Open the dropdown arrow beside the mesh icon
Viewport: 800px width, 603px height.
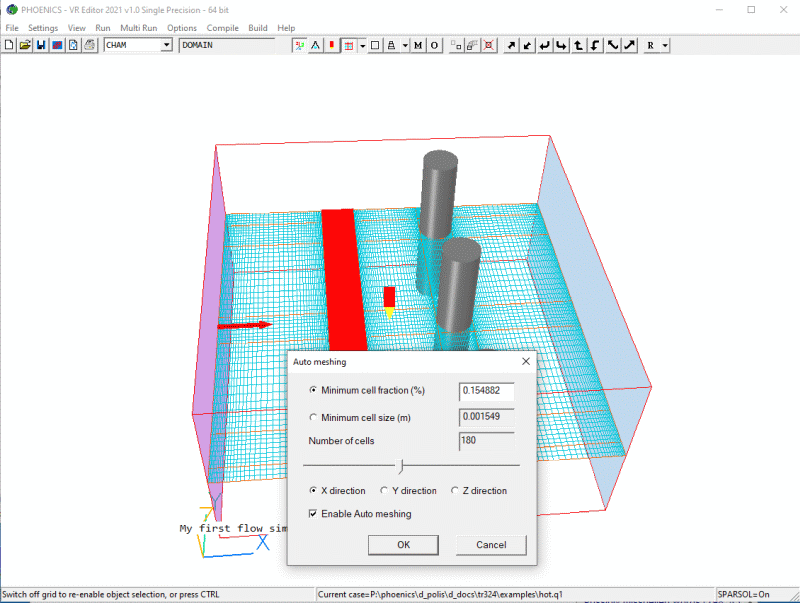tap(361, 45)
